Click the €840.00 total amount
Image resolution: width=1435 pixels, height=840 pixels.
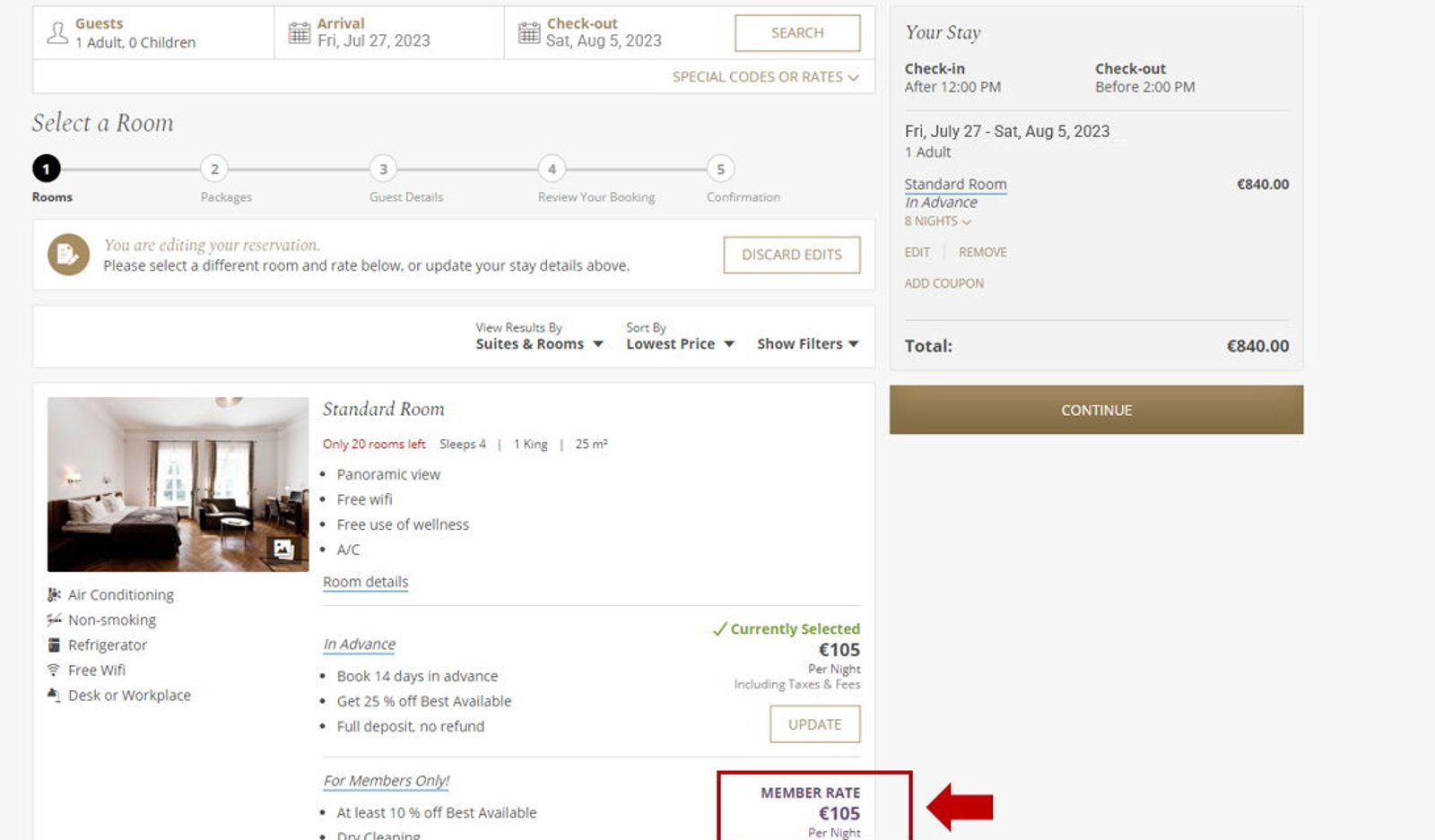coord(1257,346)
